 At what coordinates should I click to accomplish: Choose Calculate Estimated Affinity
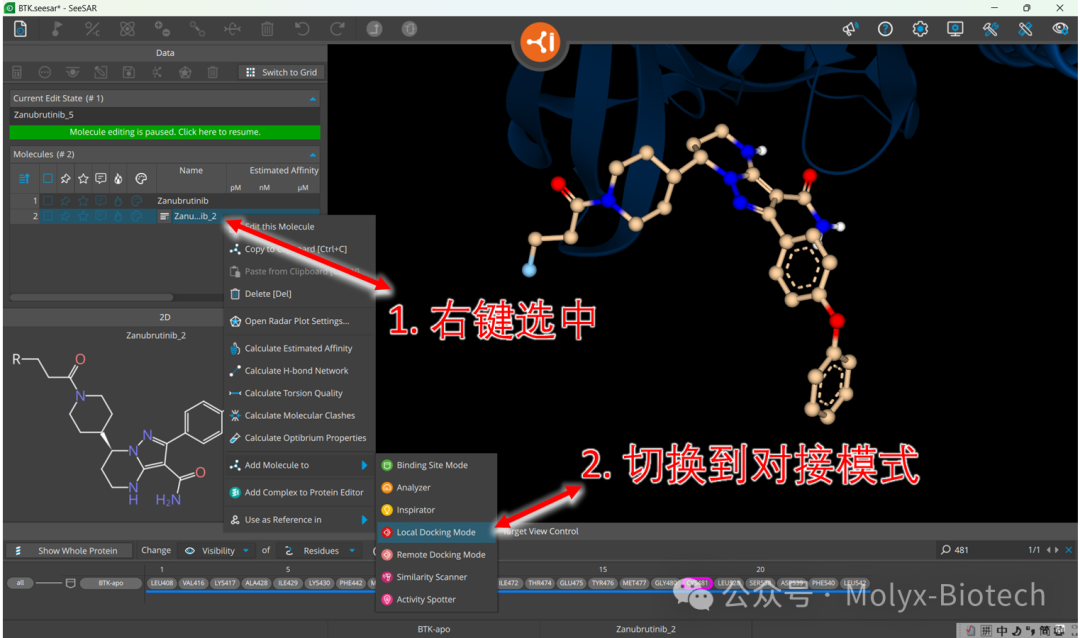[x=300, y=349]
